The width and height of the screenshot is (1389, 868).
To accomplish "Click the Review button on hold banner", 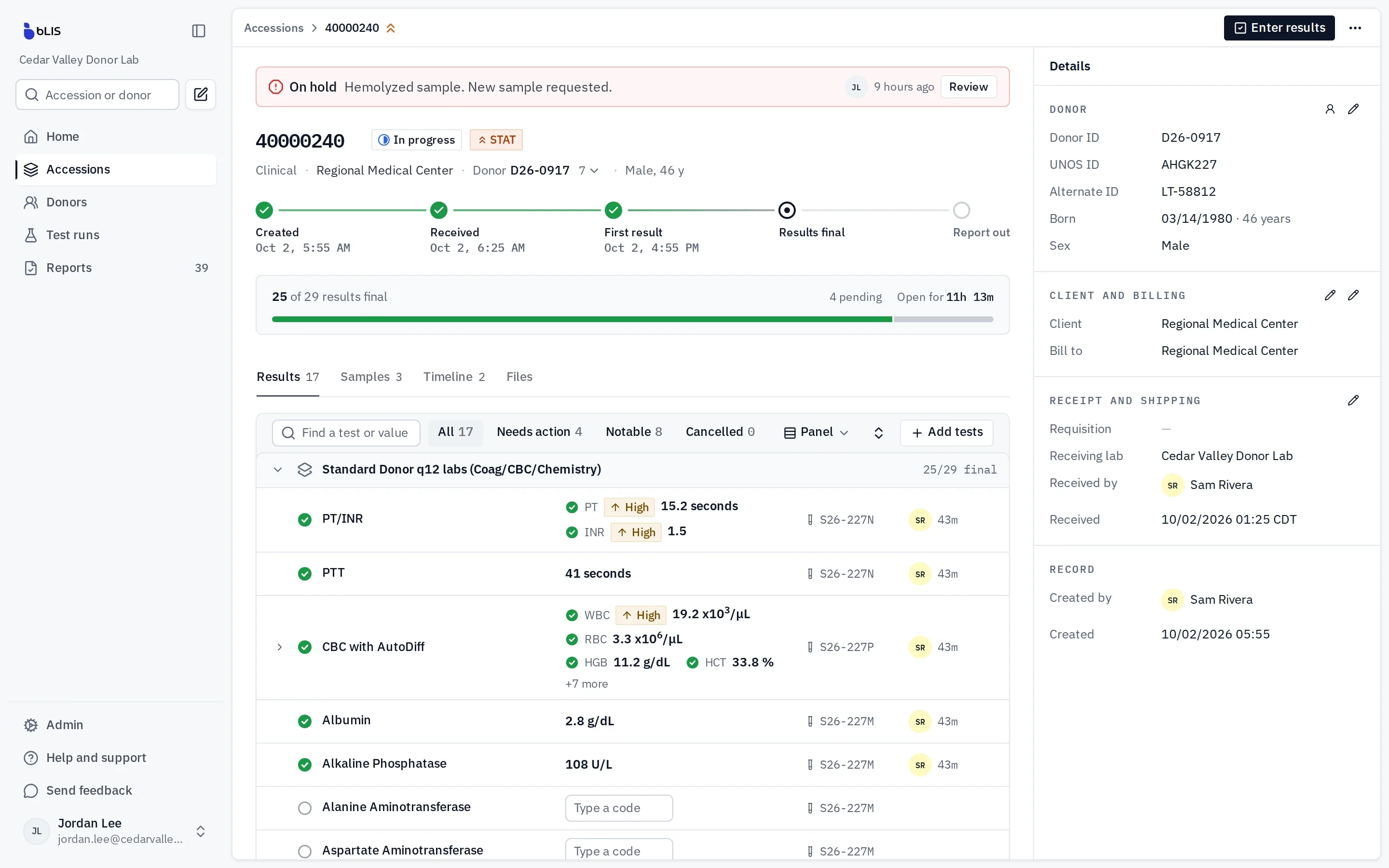I will [967, 87].
